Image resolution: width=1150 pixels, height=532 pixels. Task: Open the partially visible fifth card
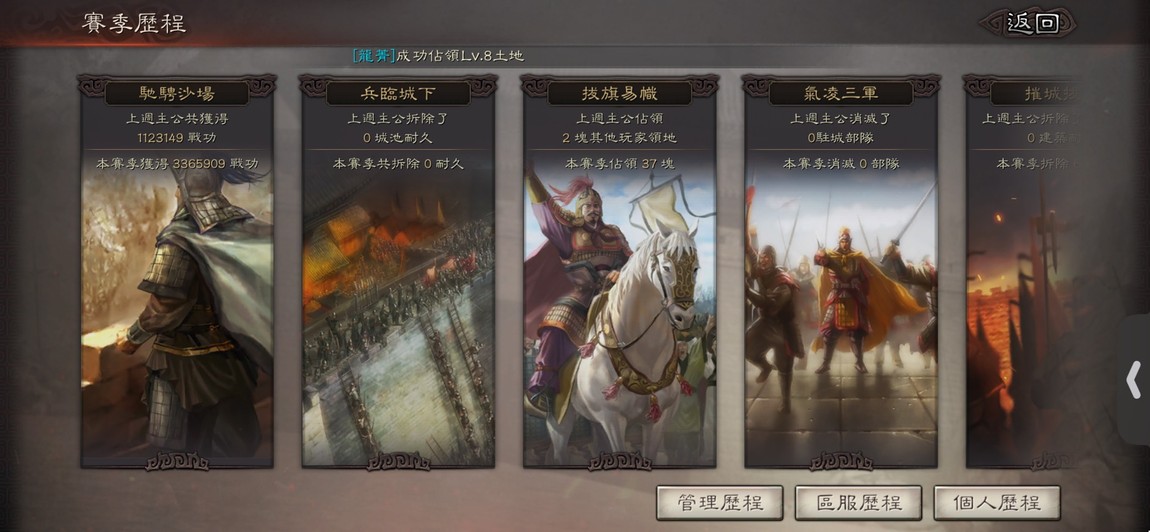click(1024, 272)
